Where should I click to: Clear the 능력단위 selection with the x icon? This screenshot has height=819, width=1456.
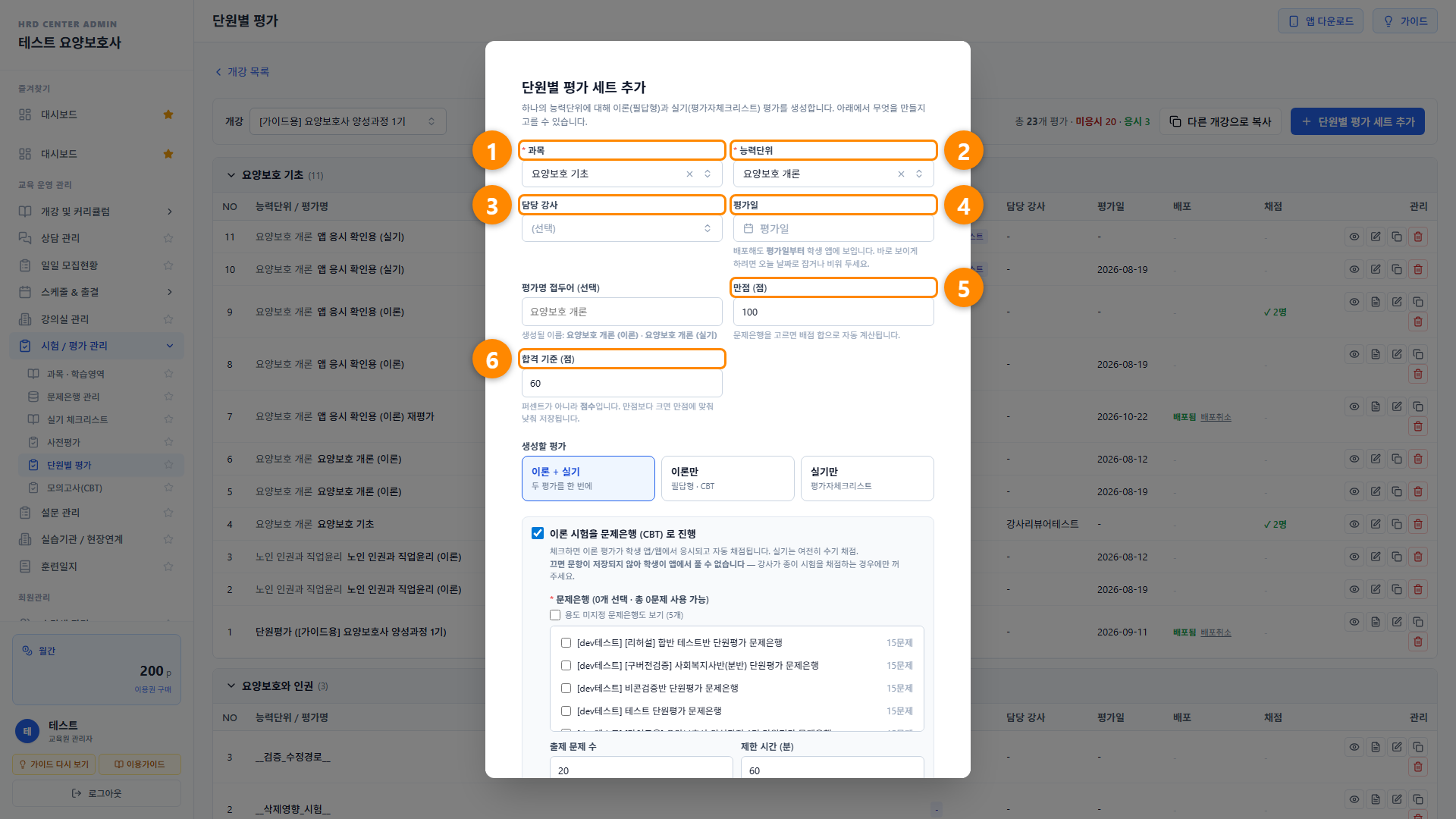pos(901,174)
